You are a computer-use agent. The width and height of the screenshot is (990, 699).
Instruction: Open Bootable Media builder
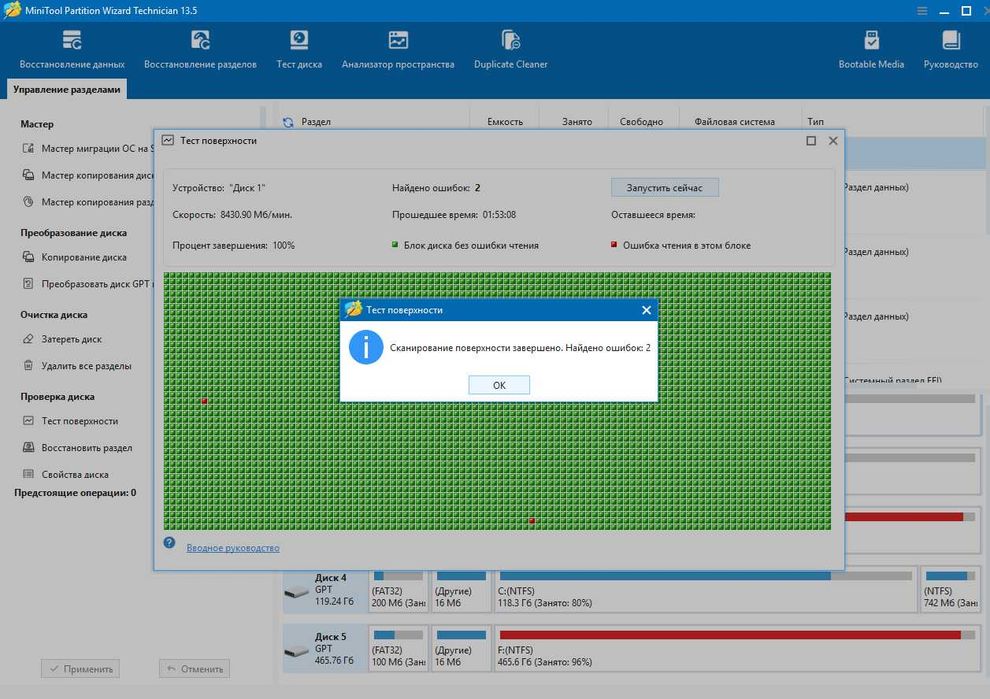pos(871,50)
